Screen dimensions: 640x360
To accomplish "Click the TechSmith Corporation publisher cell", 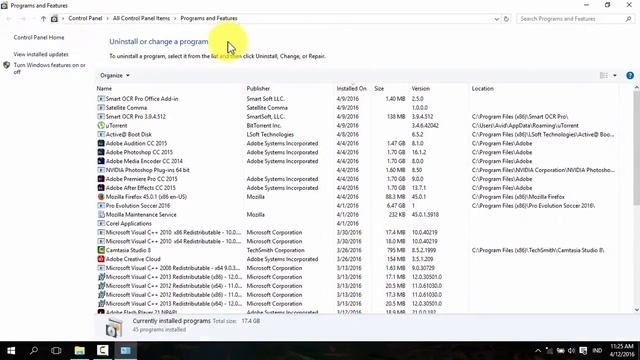I will (276, 250).
